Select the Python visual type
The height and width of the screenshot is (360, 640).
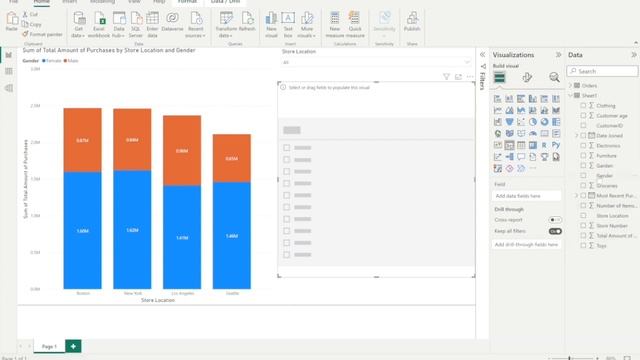556,145
